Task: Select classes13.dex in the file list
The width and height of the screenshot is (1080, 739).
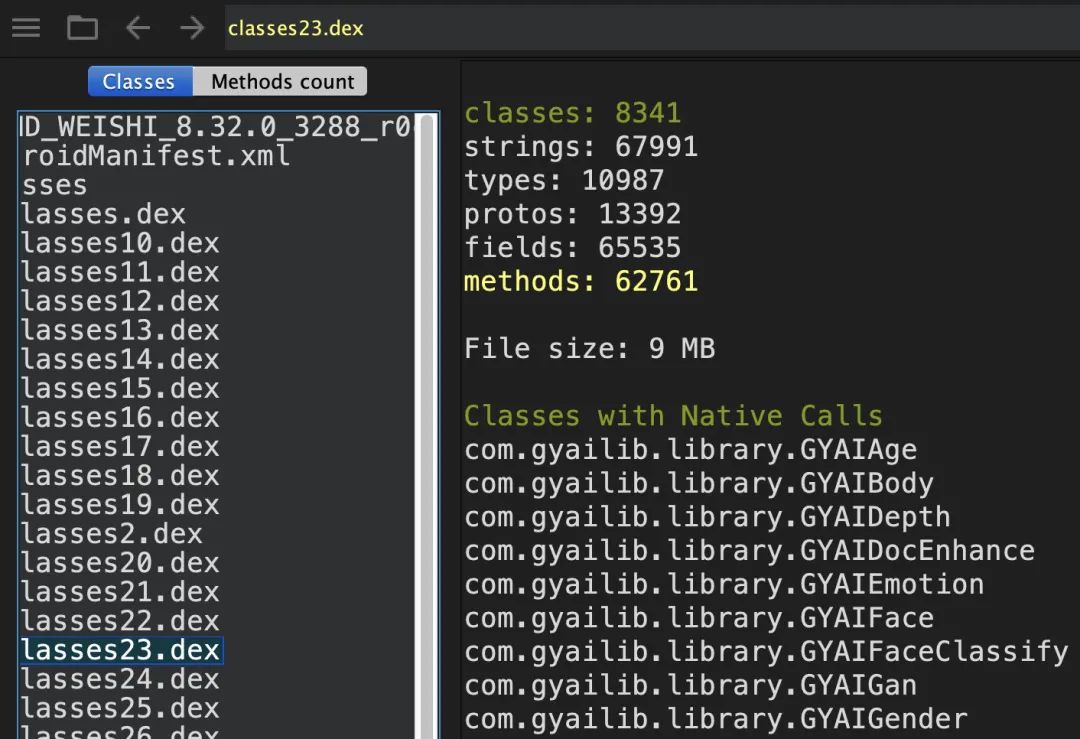Action: pos(120,330)
